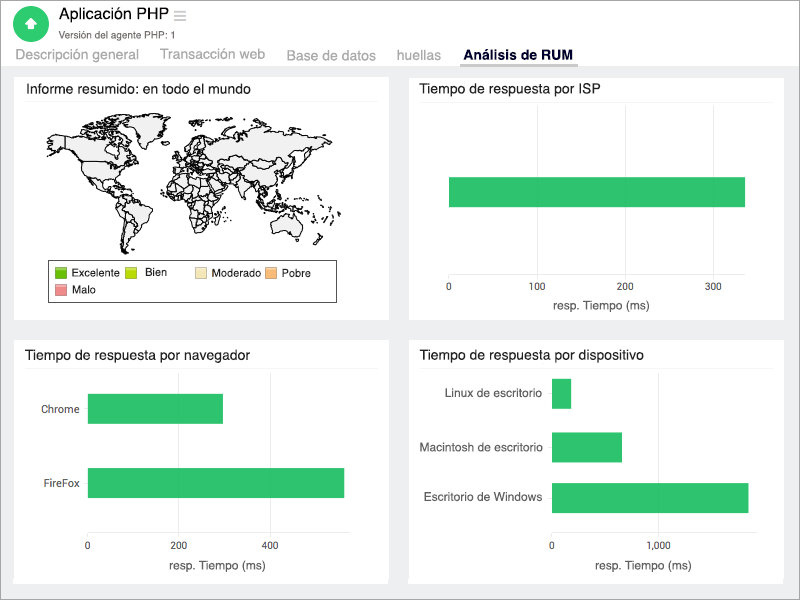
Task: Switch to the Transacción web tab
Action: pyautogui.click(x=211, y=55)
